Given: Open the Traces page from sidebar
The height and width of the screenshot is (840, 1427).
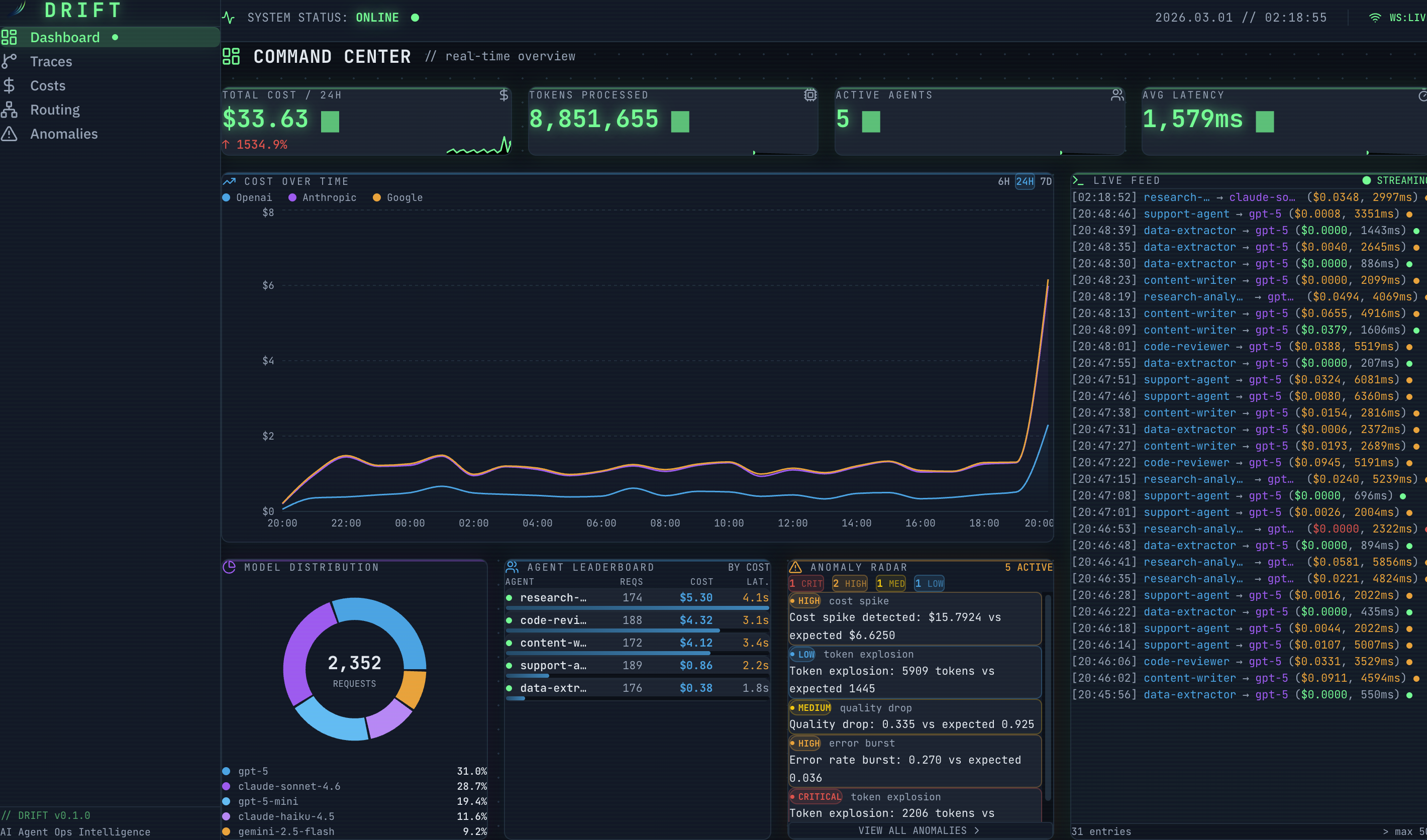Looking at the screenshot, I should [51, 62].
